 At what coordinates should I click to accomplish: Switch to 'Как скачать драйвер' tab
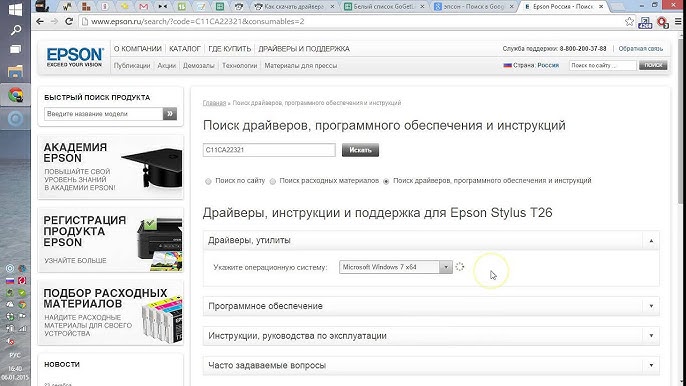pyautogui.click(x=294, y=7)
